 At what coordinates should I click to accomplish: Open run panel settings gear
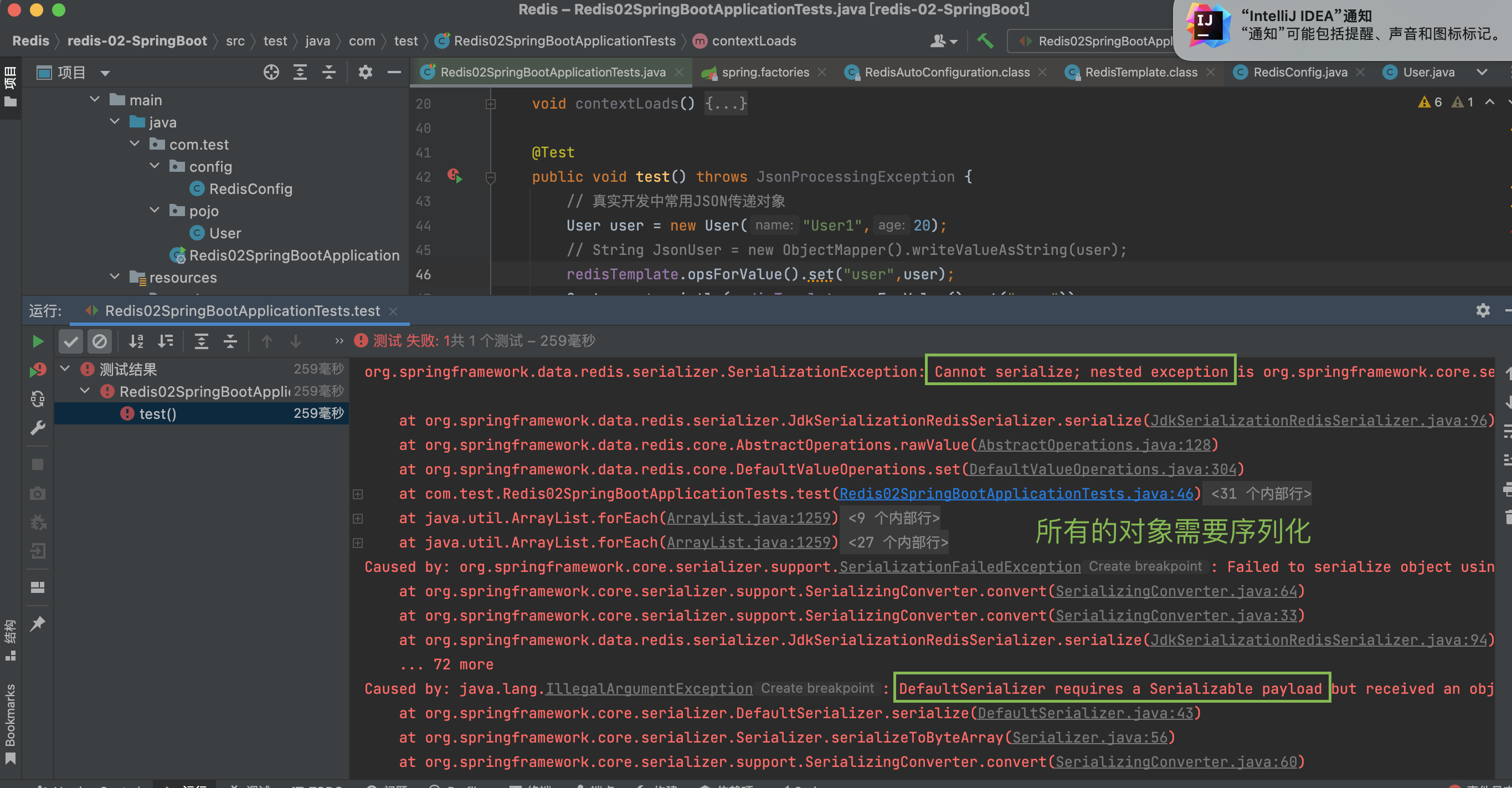coord(1483,311)
